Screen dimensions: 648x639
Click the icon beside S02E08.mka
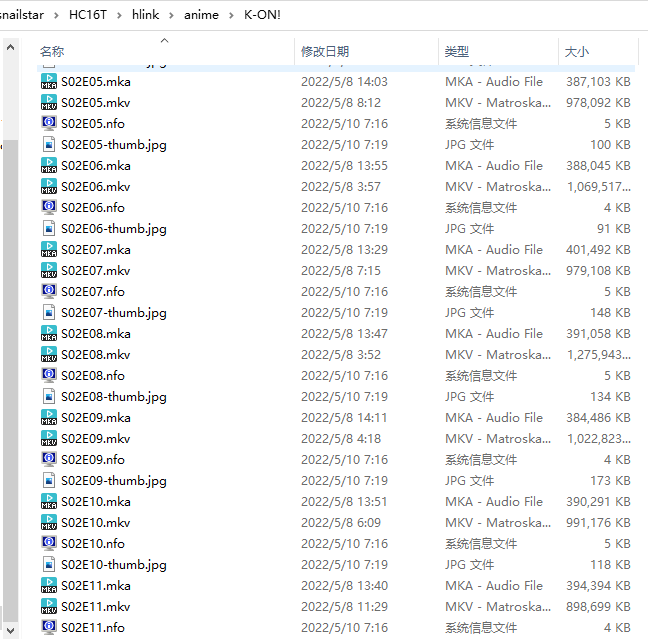point(49,334)
